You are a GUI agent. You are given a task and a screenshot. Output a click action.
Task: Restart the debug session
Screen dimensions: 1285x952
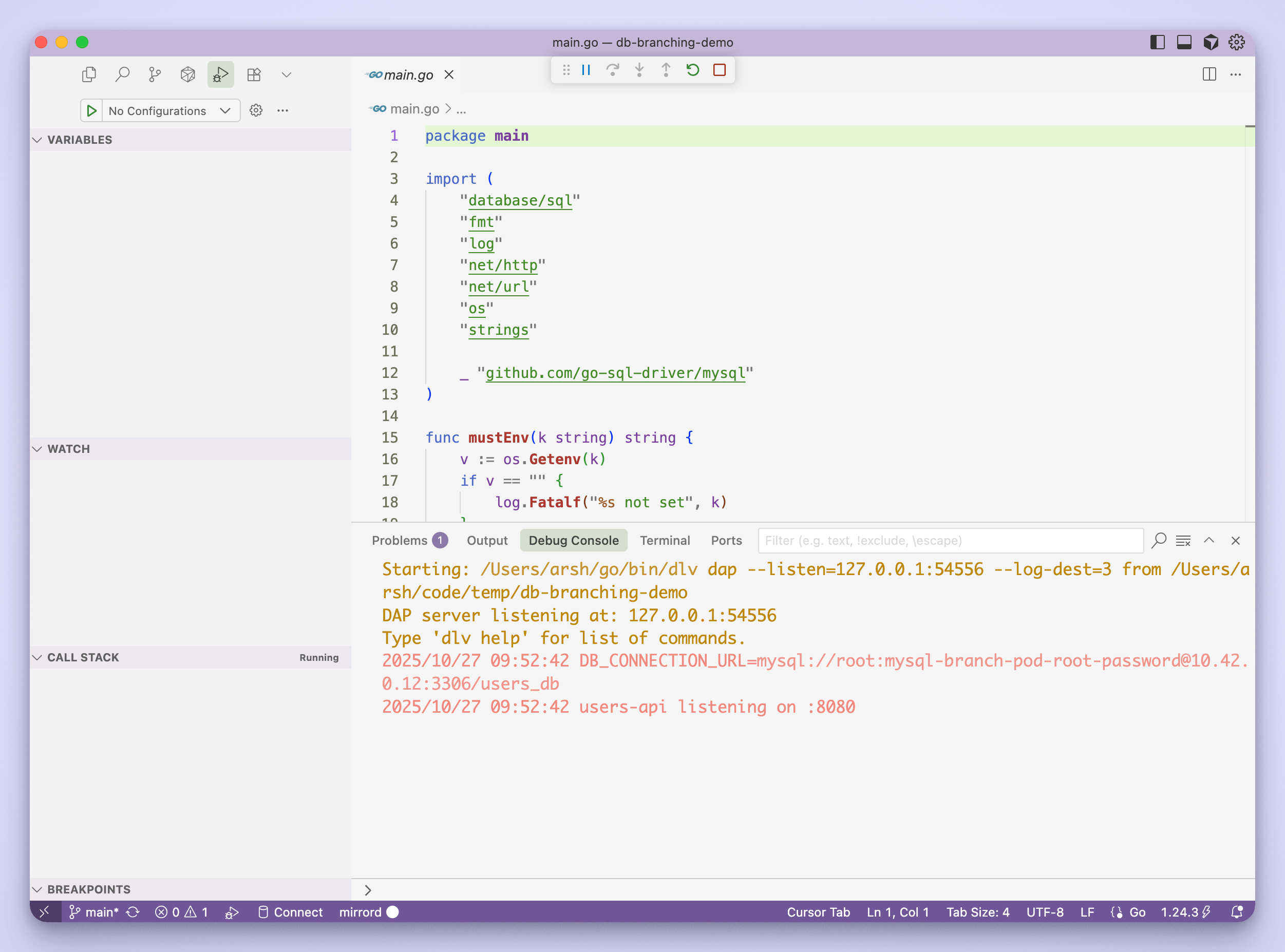pos(693,70)
